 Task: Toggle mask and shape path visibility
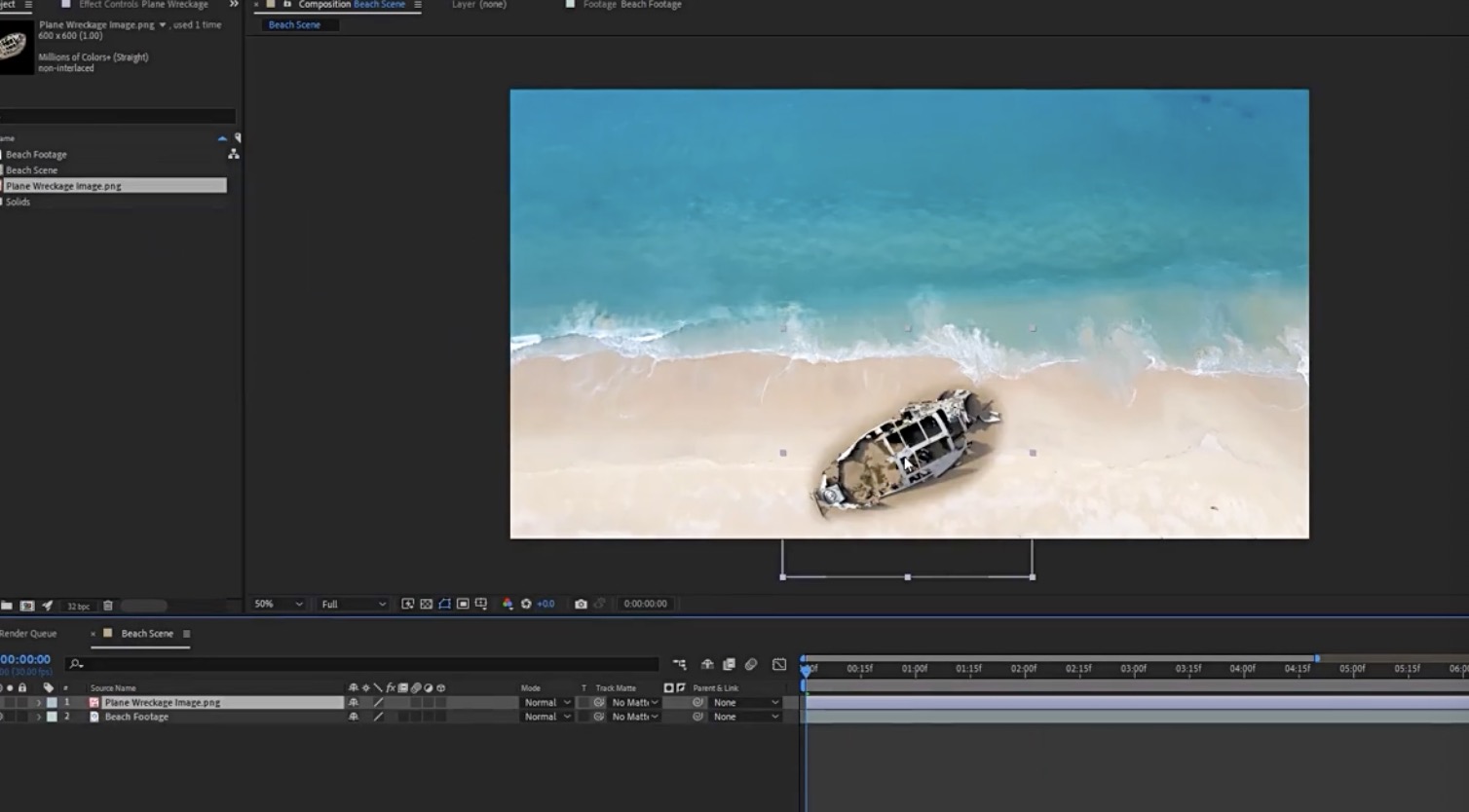click(444, 604)
